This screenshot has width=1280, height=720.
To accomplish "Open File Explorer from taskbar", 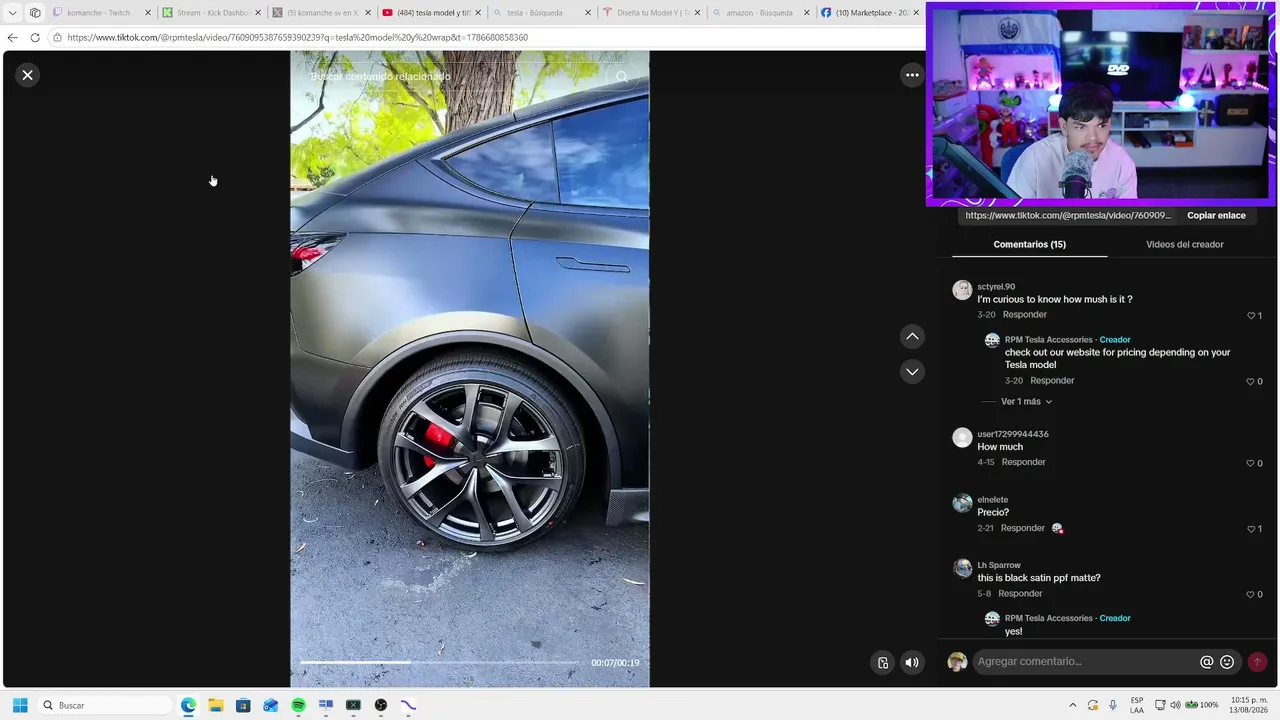I will (215, 705).
